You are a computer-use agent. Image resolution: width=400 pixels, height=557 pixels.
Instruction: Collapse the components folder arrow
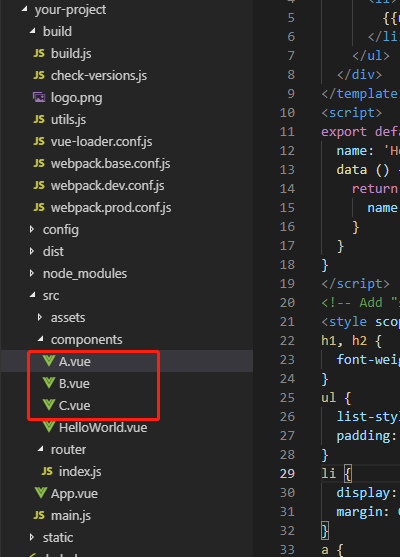[x=40, y=340]
